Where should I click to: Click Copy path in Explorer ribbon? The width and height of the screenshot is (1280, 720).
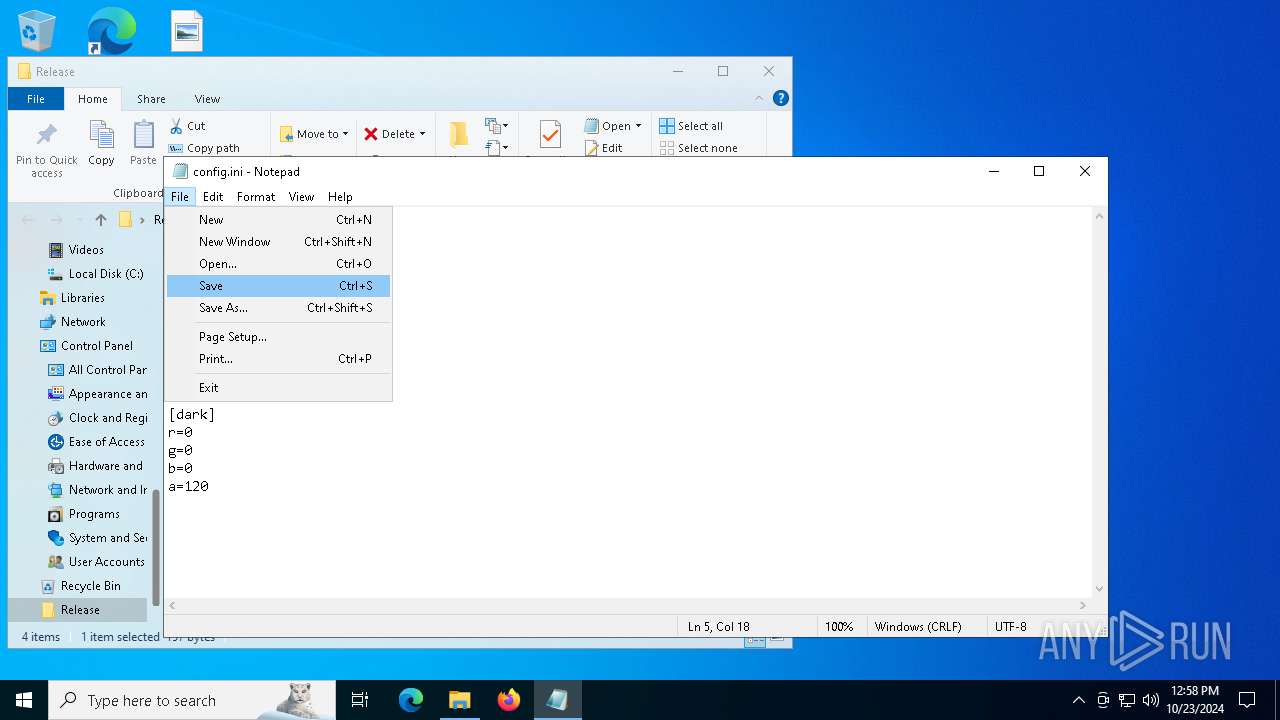(x=204, y=148)
